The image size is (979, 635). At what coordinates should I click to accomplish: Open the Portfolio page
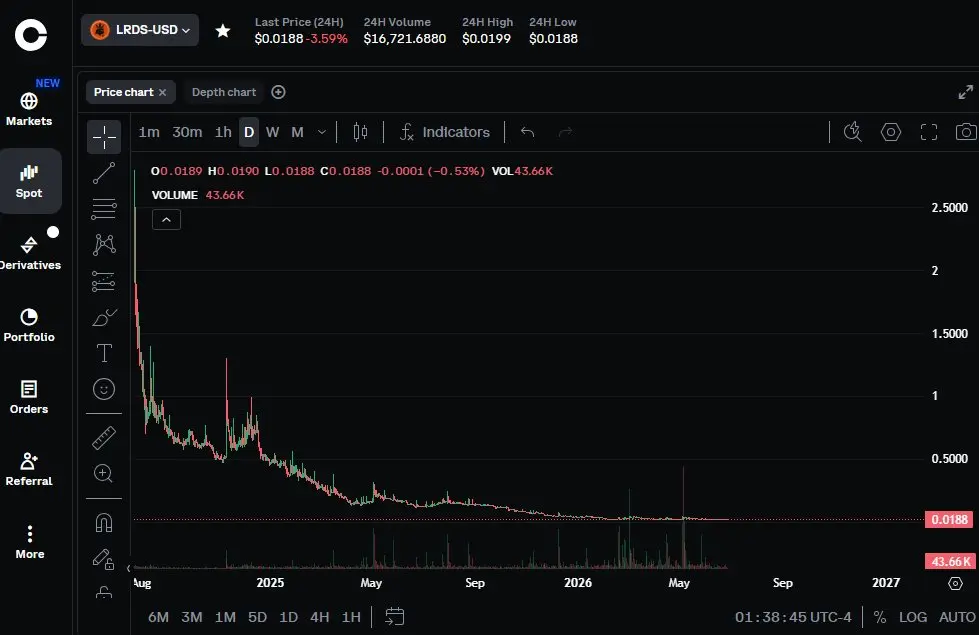[29, 325]
